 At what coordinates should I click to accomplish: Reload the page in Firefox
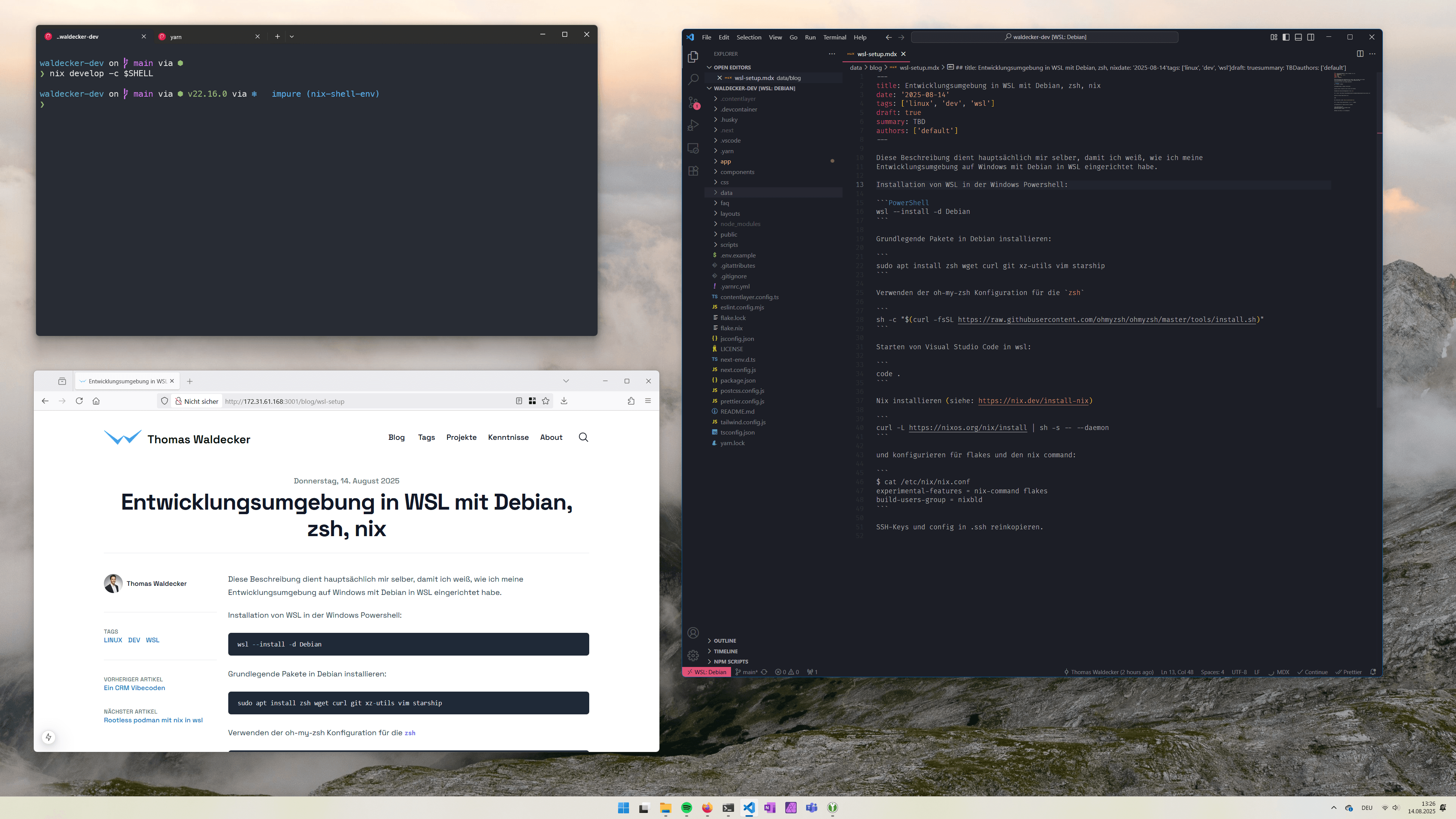click(79, 401)
